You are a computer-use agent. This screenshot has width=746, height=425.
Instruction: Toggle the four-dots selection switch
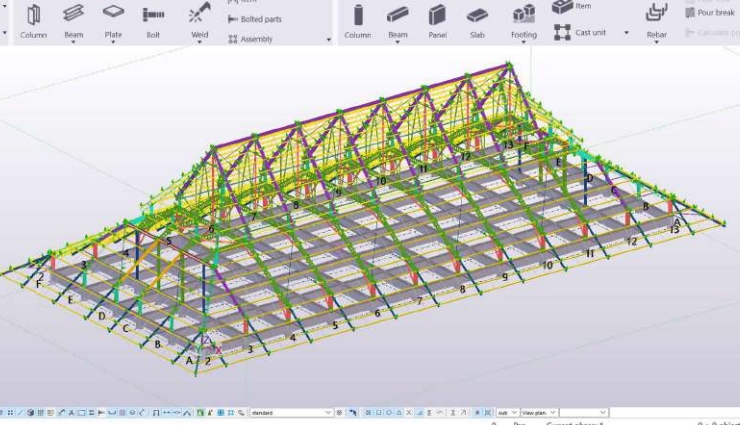10,413
